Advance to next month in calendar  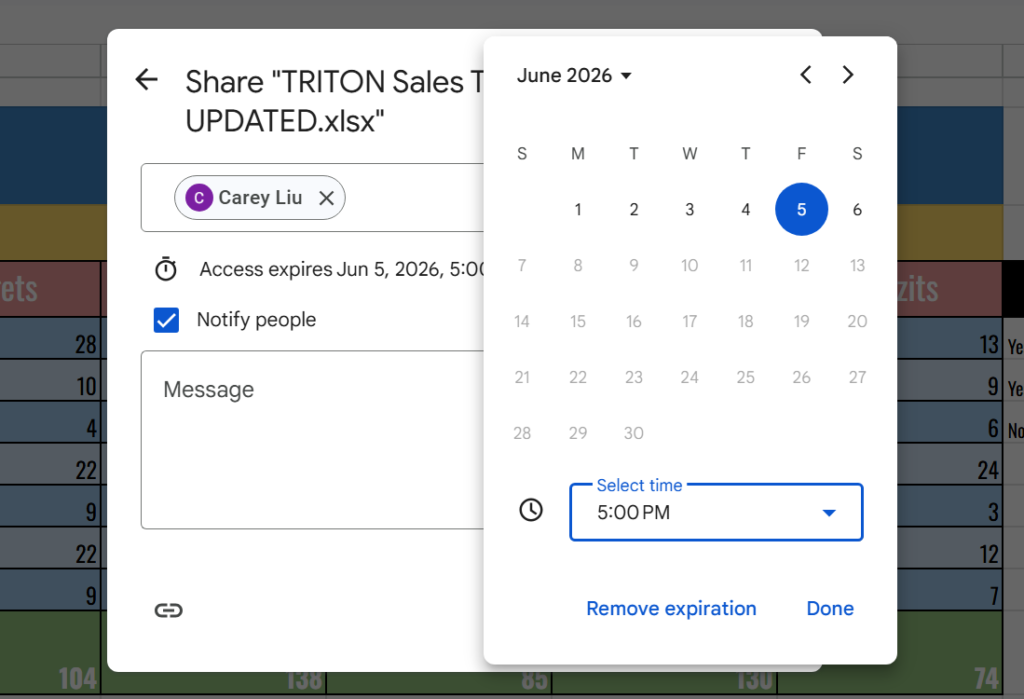click(848, 75)
